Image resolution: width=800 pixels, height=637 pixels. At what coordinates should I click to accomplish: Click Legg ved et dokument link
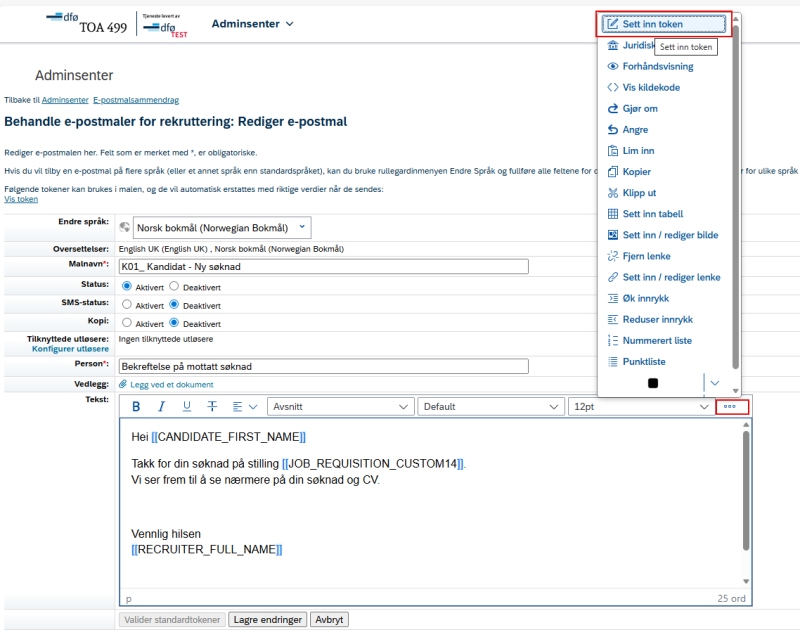172,385
